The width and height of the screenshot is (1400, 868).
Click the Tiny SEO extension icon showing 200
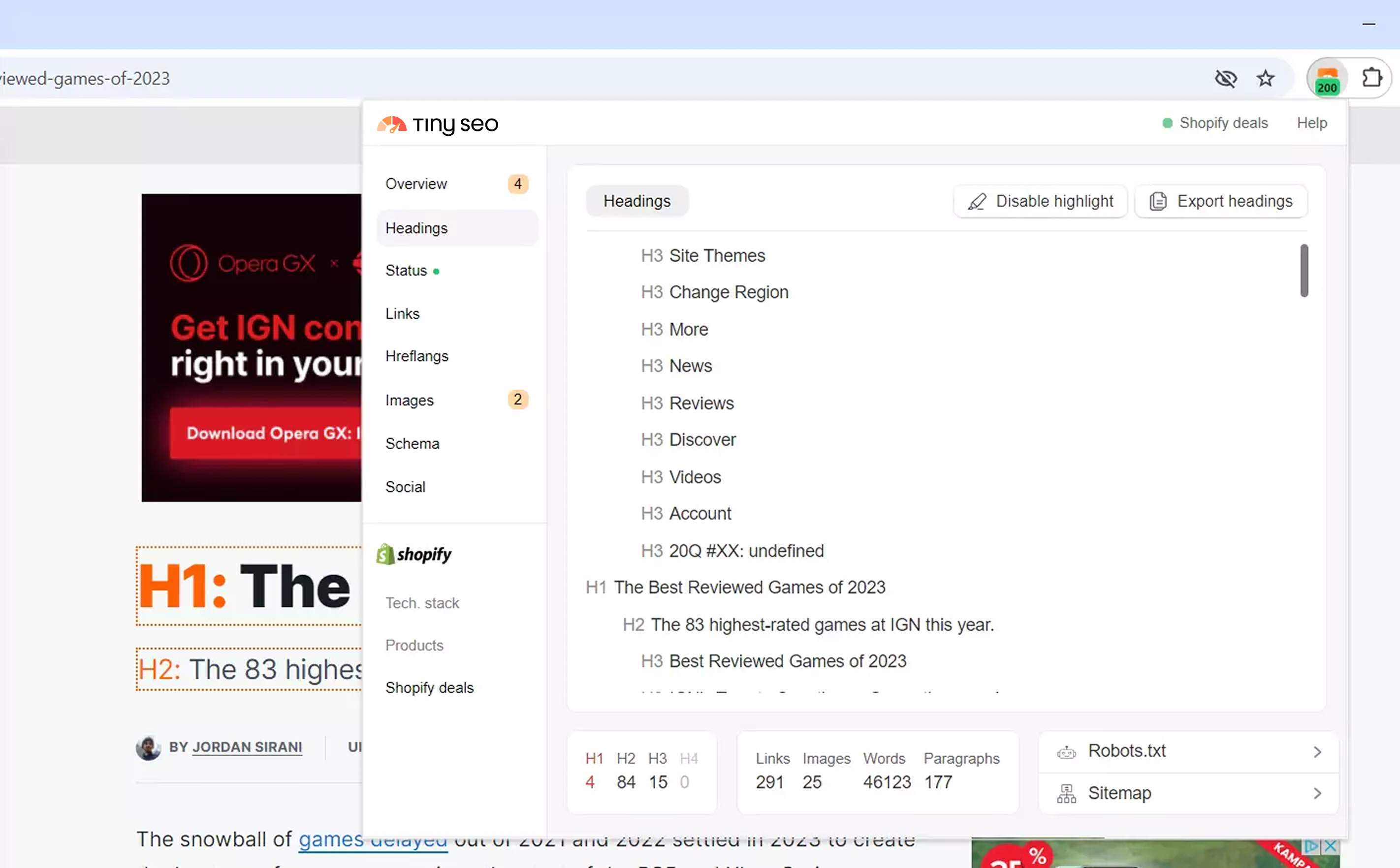click(x=1327, y=79)
